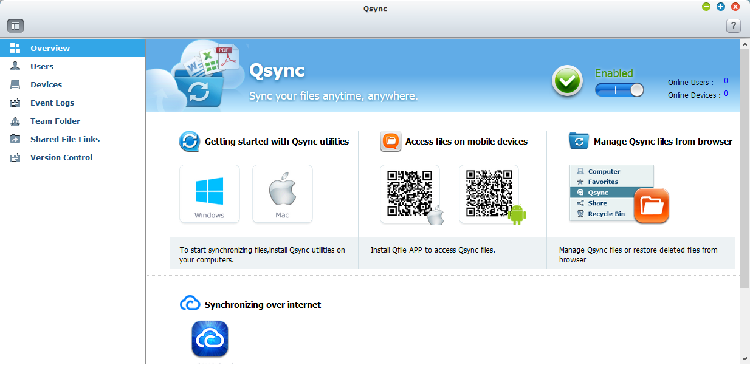This screenshot has width=750, height=365.
Task: Select Overview in the sidebar
Action: [x=73, y=48]
